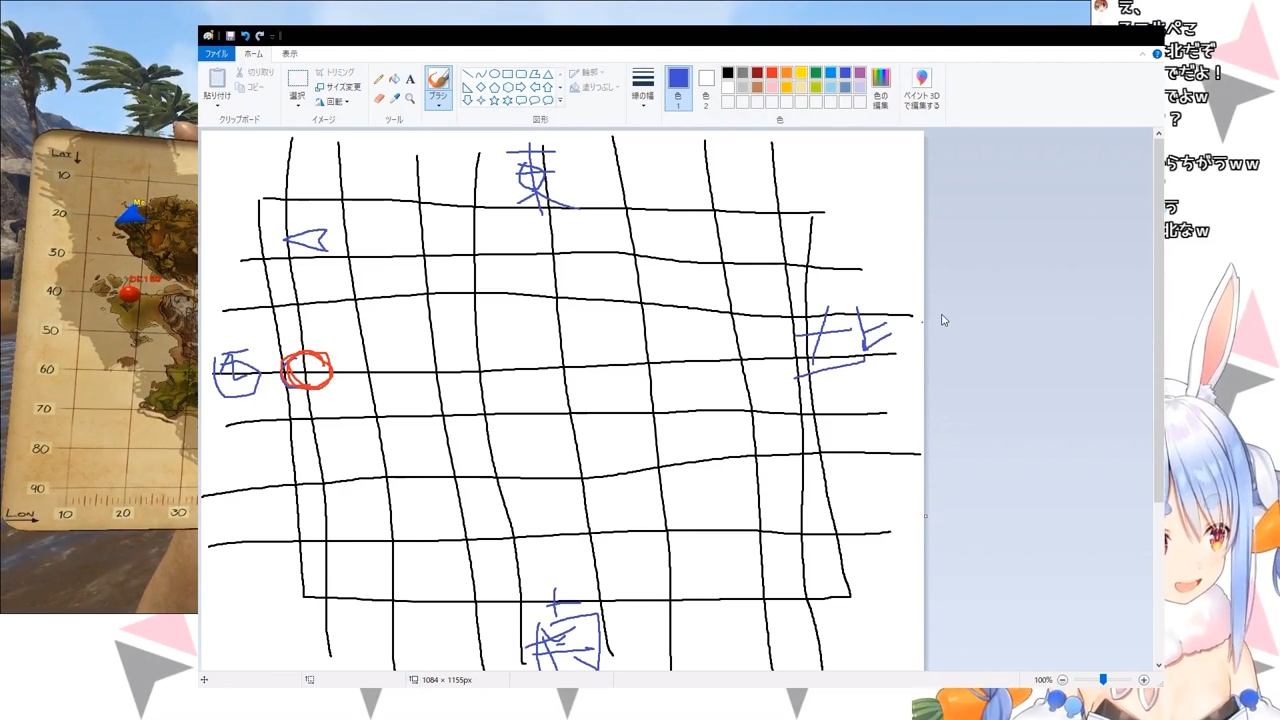Open Edit with Paint 3D

click(x=921, y=88)
